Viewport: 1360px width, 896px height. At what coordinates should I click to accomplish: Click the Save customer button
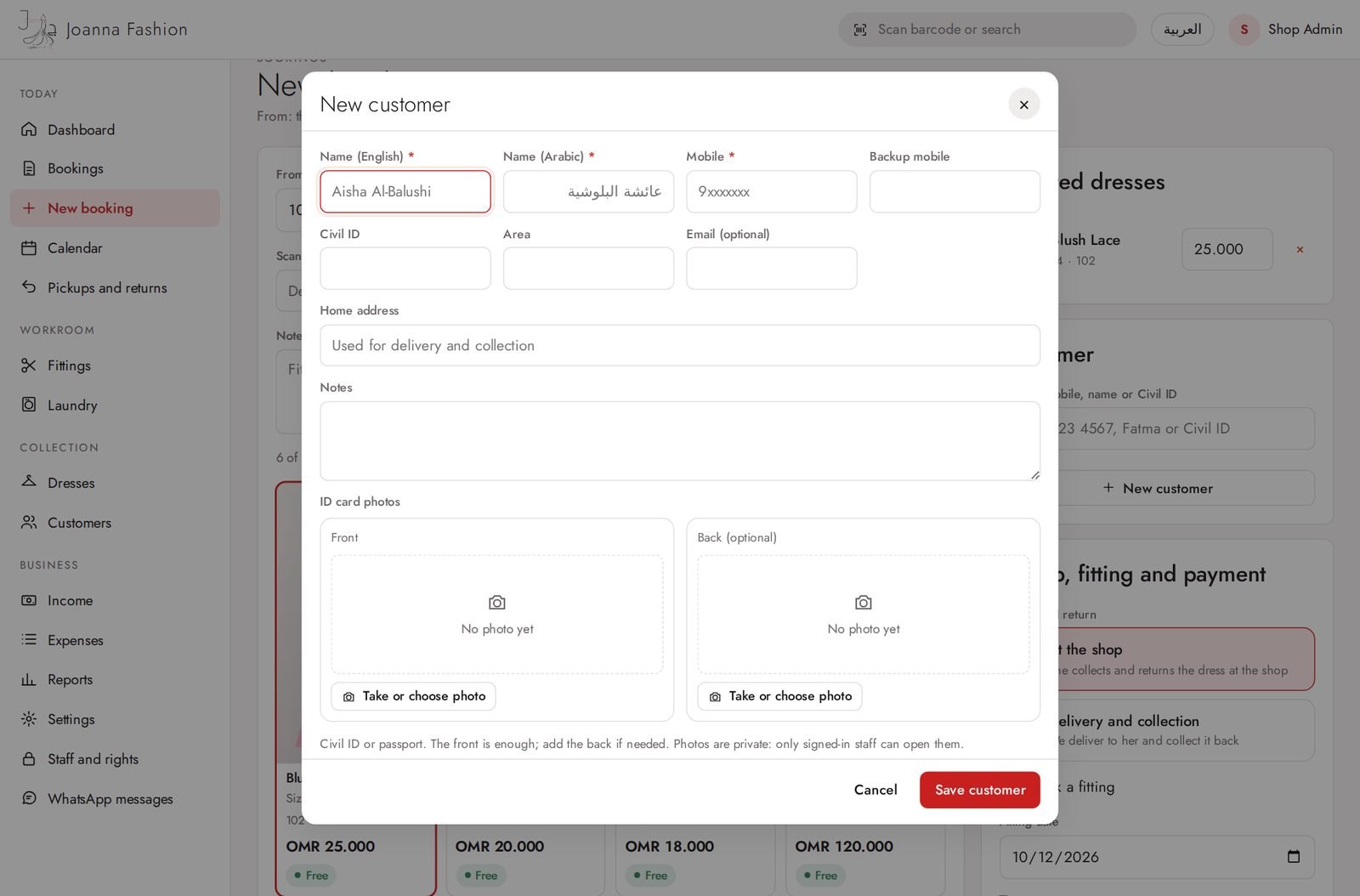[980, 790]
